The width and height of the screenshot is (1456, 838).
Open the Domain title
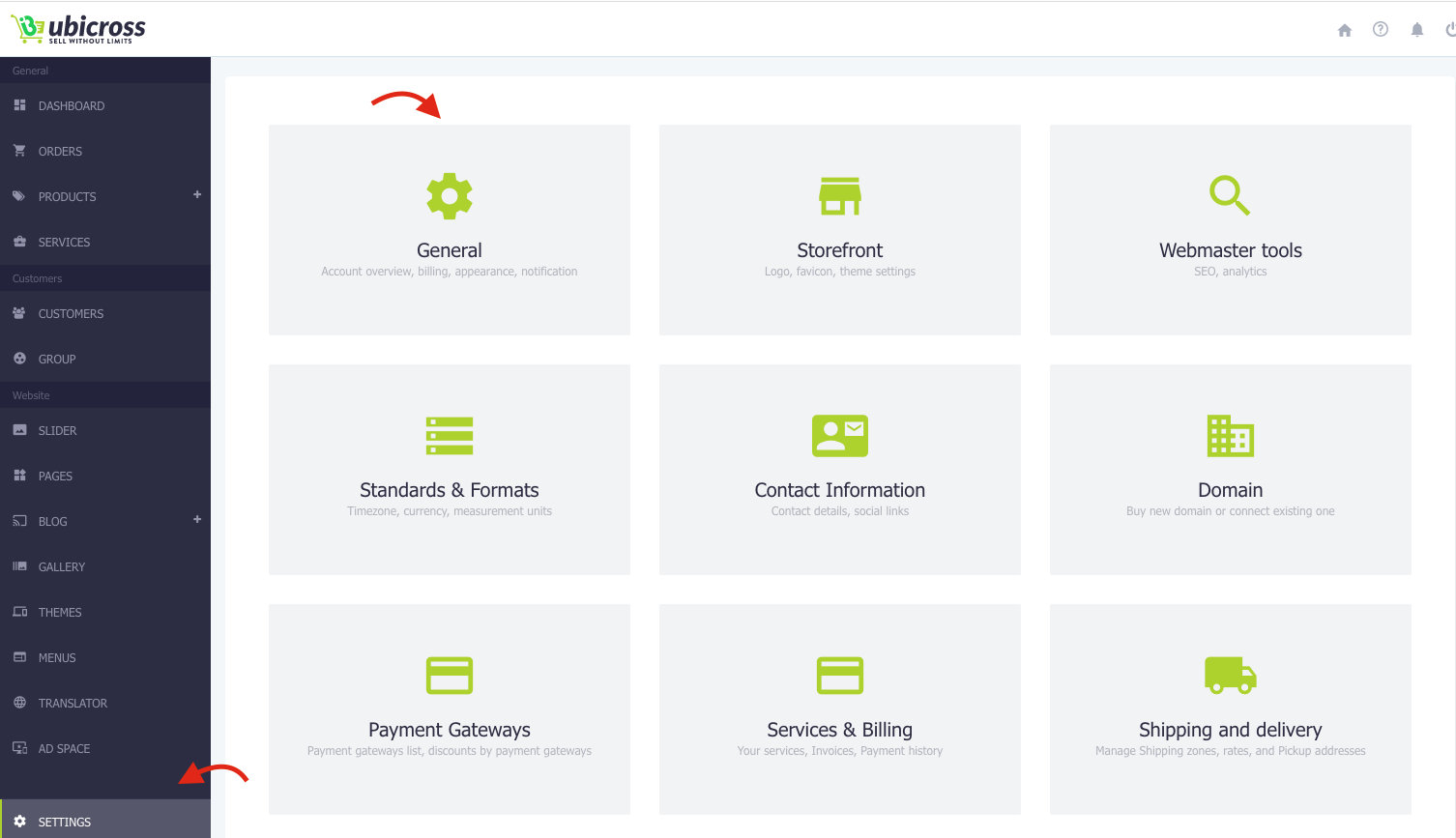(1231, 490)
